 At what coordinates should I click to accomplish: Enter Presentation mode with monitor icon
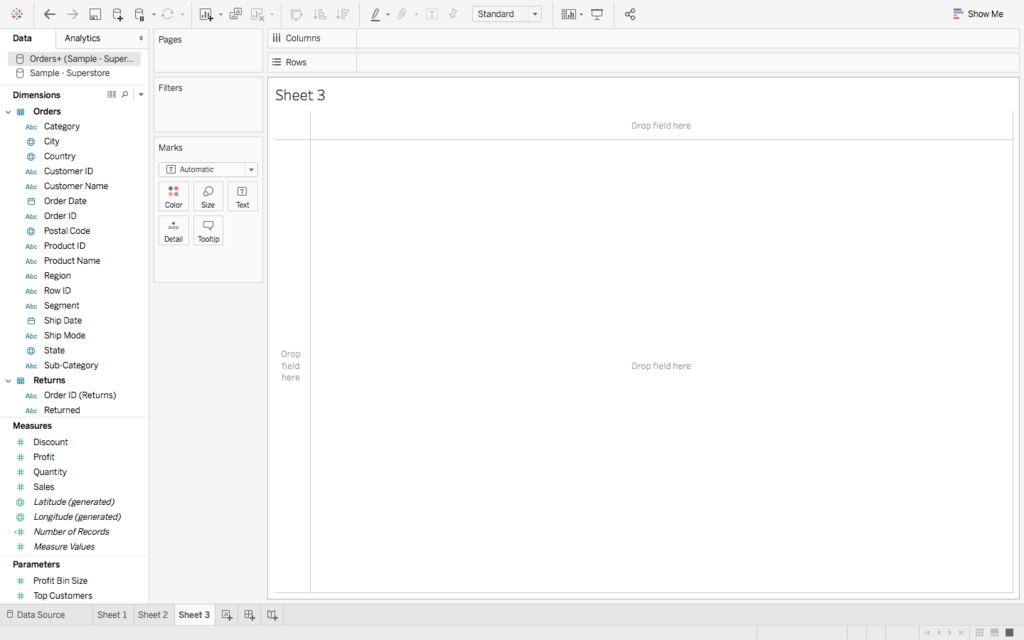[x=597, y=14]
